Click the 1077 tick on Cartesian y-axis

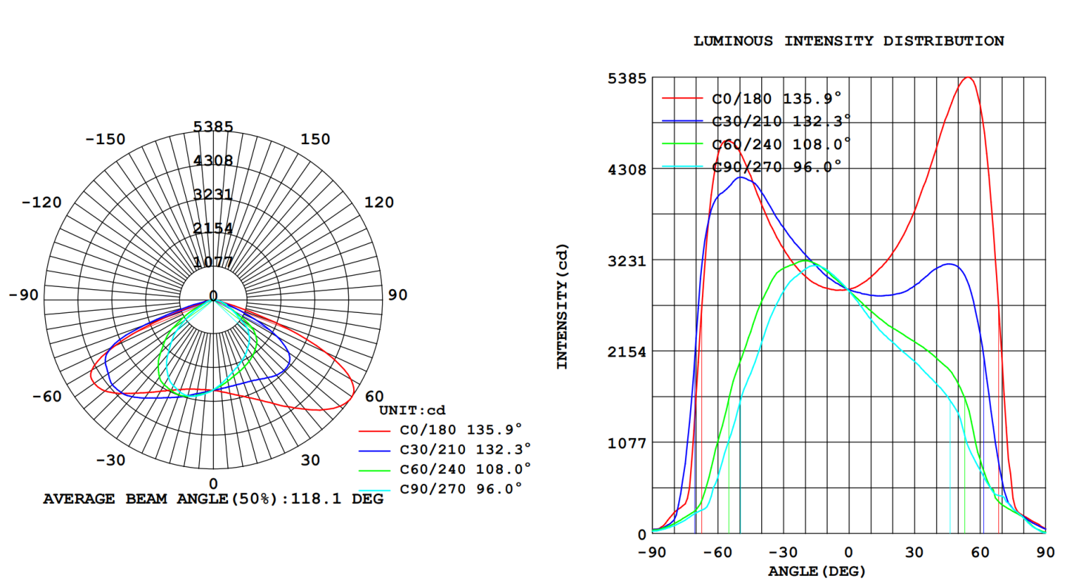click(626, 442)
